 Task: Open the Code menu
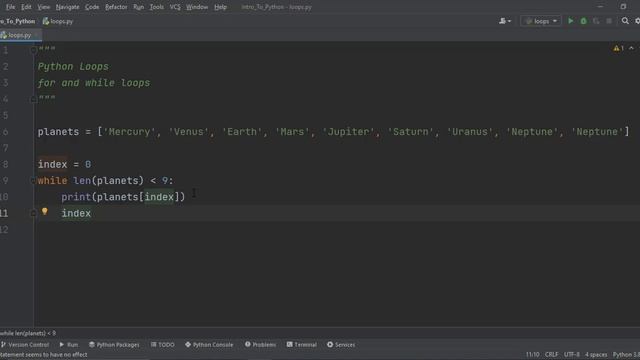tap(92, 7)
